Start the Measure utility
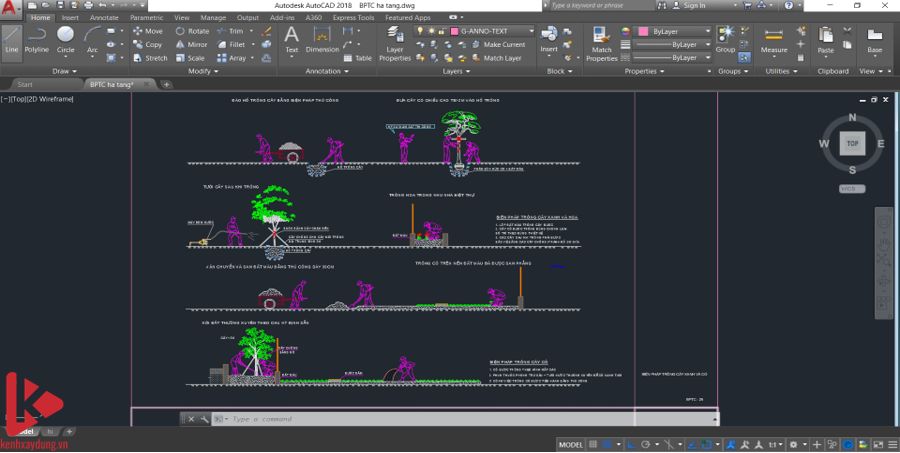 pos(774,40)
